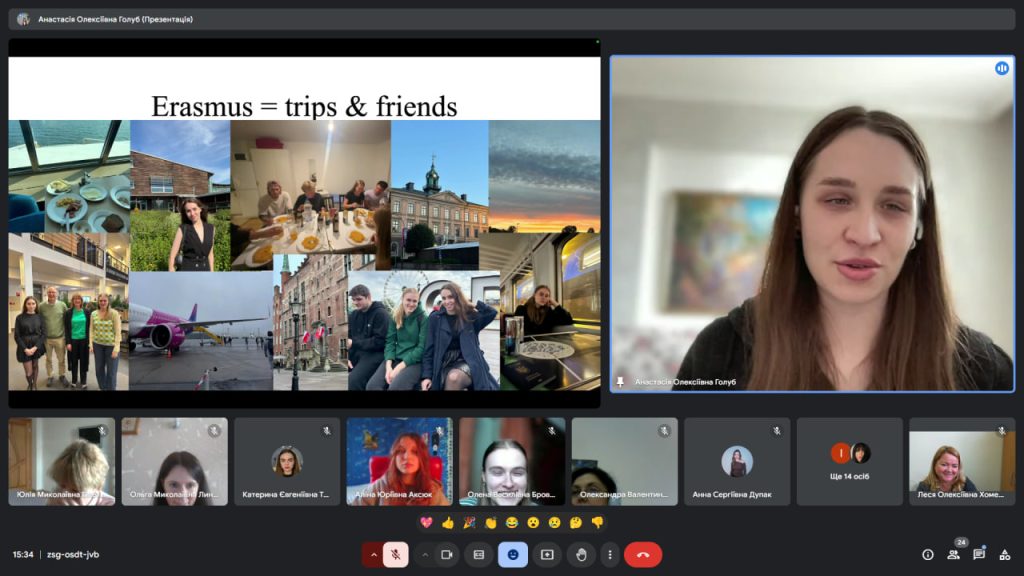Send the heart emoji reaction
1024x576 pixels.
tap(427, 522)
